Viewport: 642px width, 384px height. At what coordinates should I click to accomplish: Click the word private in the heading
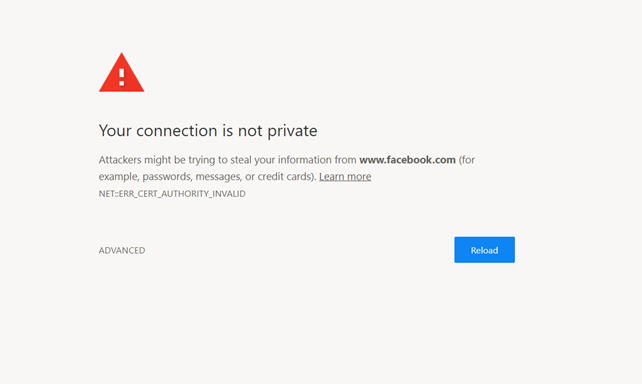292,131
